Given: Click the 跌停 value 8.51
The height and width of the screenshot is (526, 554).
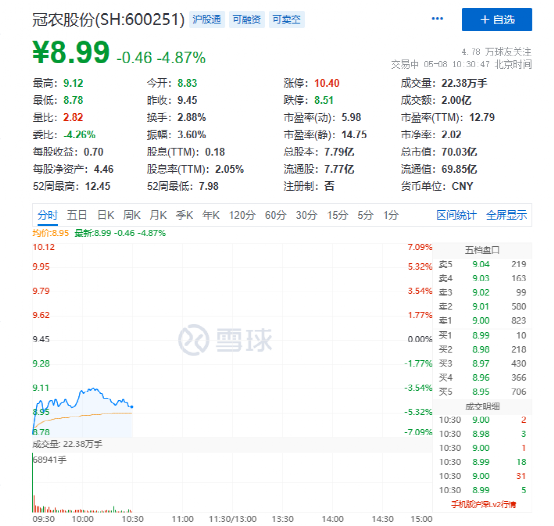Looking at the screenshot, I should [x=324, y=100].
